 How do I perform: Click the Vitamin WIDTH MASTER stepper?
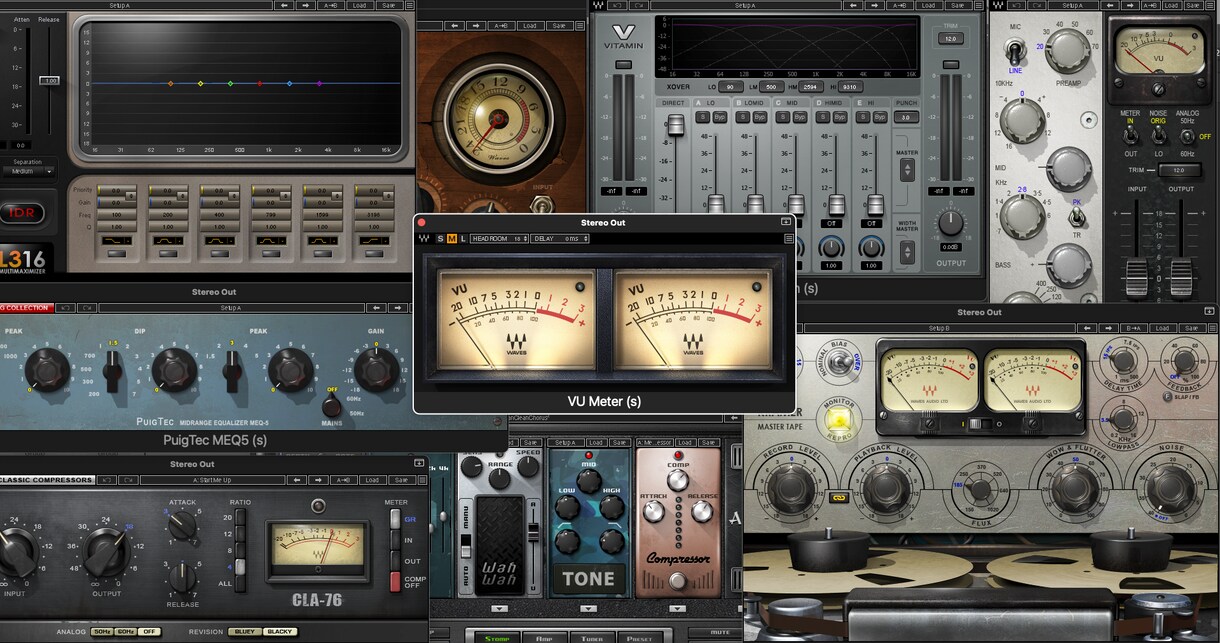tap(906, 250)
